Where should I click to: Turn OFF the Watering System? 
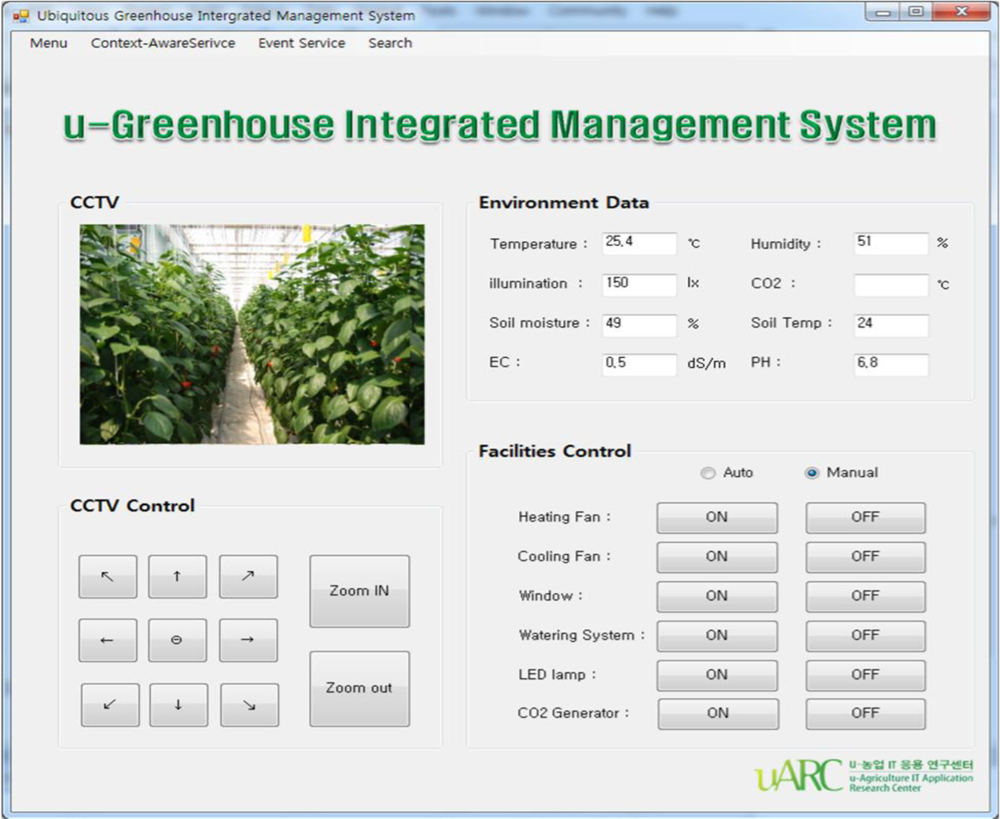click(865, 635)
